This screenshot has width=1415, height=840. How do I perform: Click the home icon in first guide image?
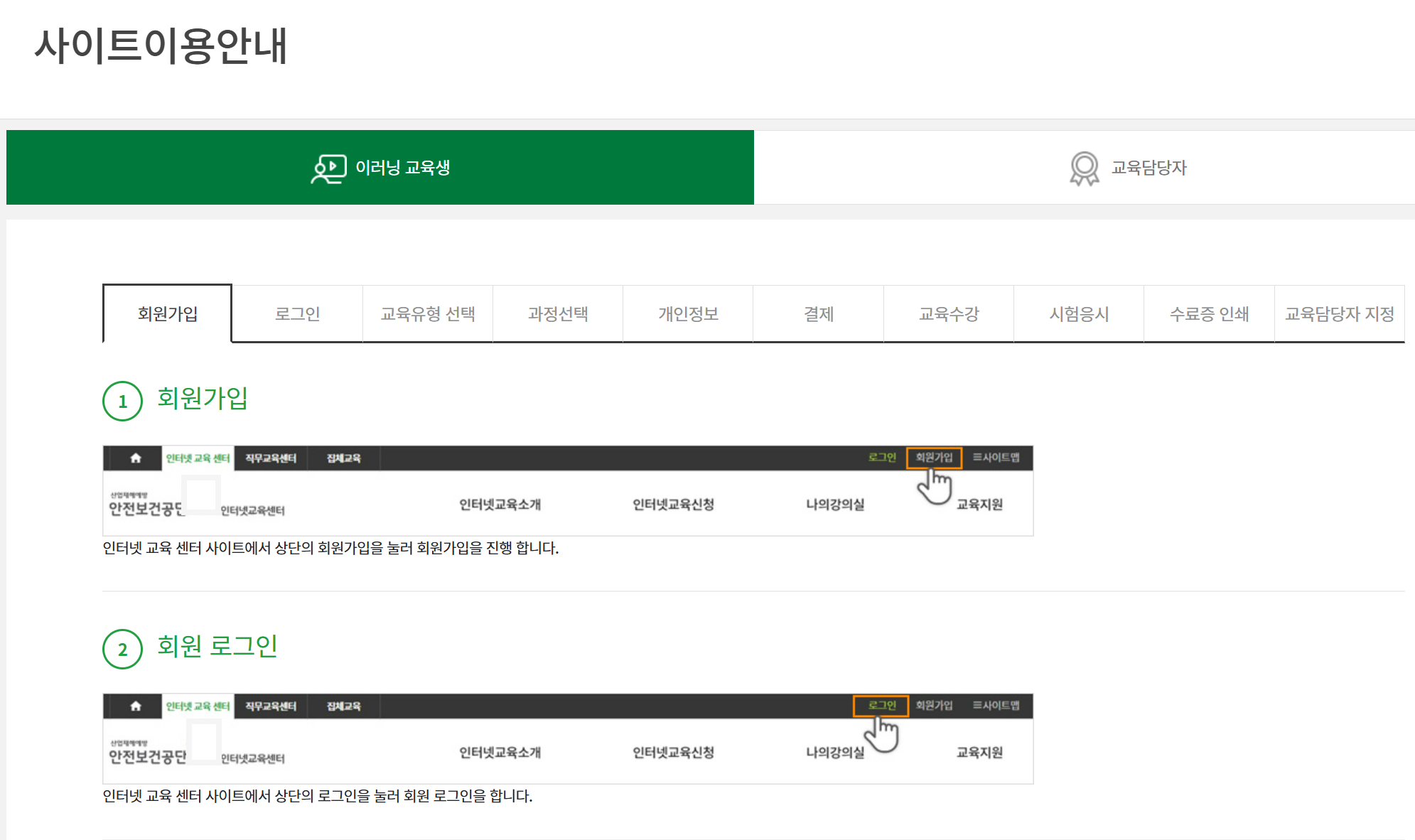coord(136,458)
